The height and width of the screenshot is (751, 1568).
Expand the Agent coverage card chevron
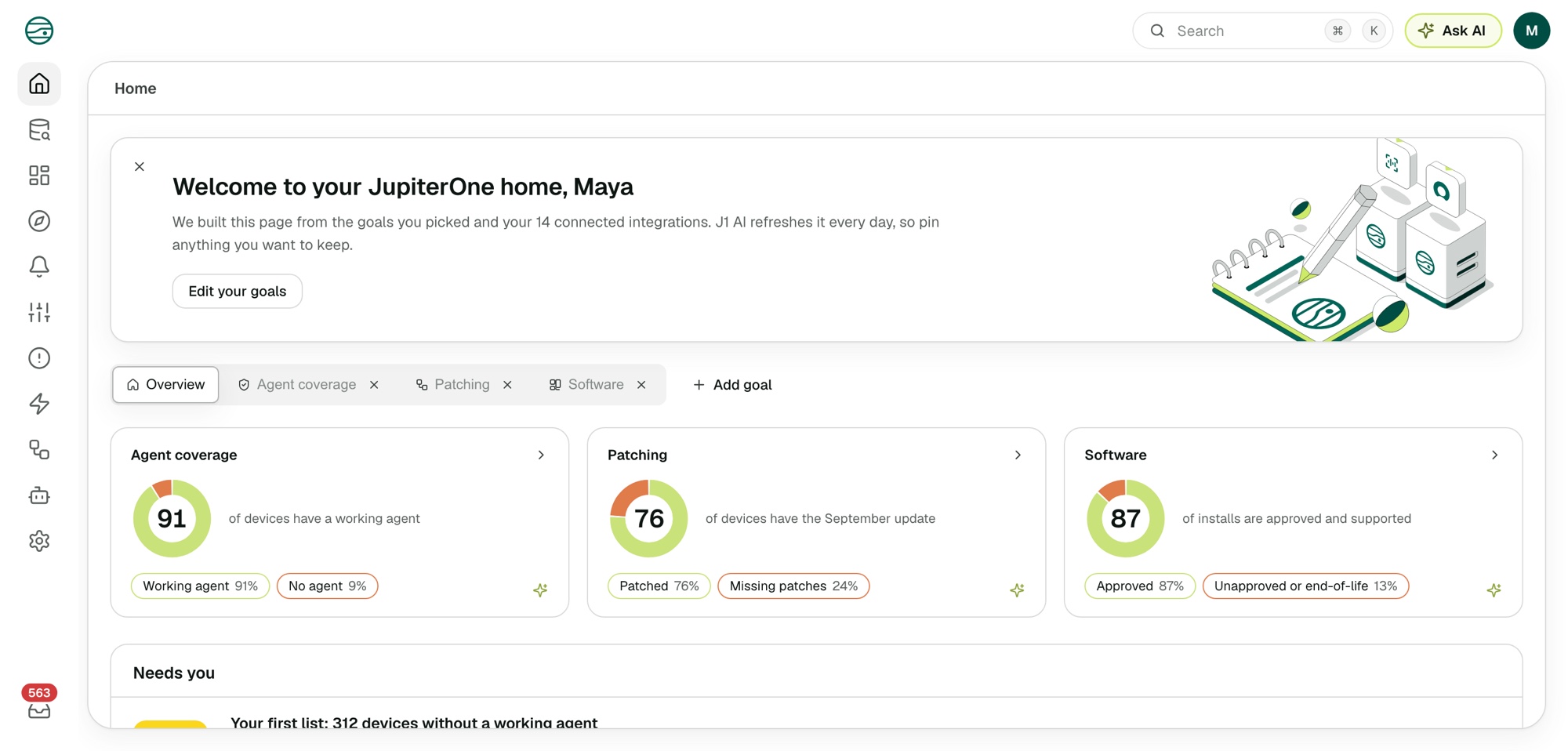tap(541, 455)
